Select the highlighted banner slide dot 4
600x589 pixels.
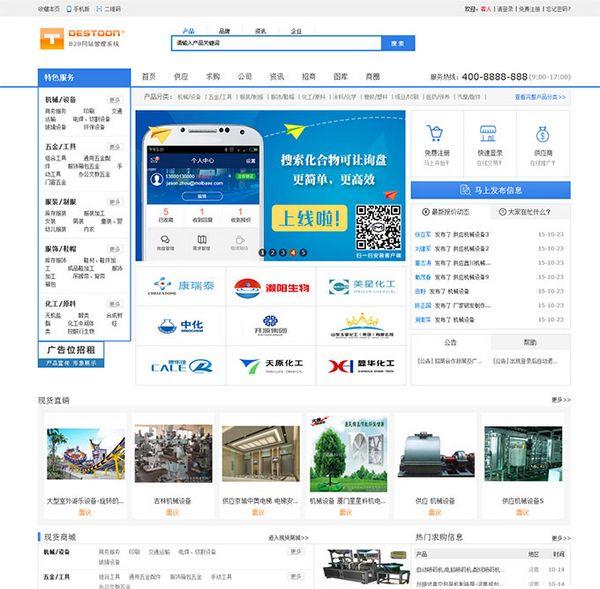tap(293, 253)
